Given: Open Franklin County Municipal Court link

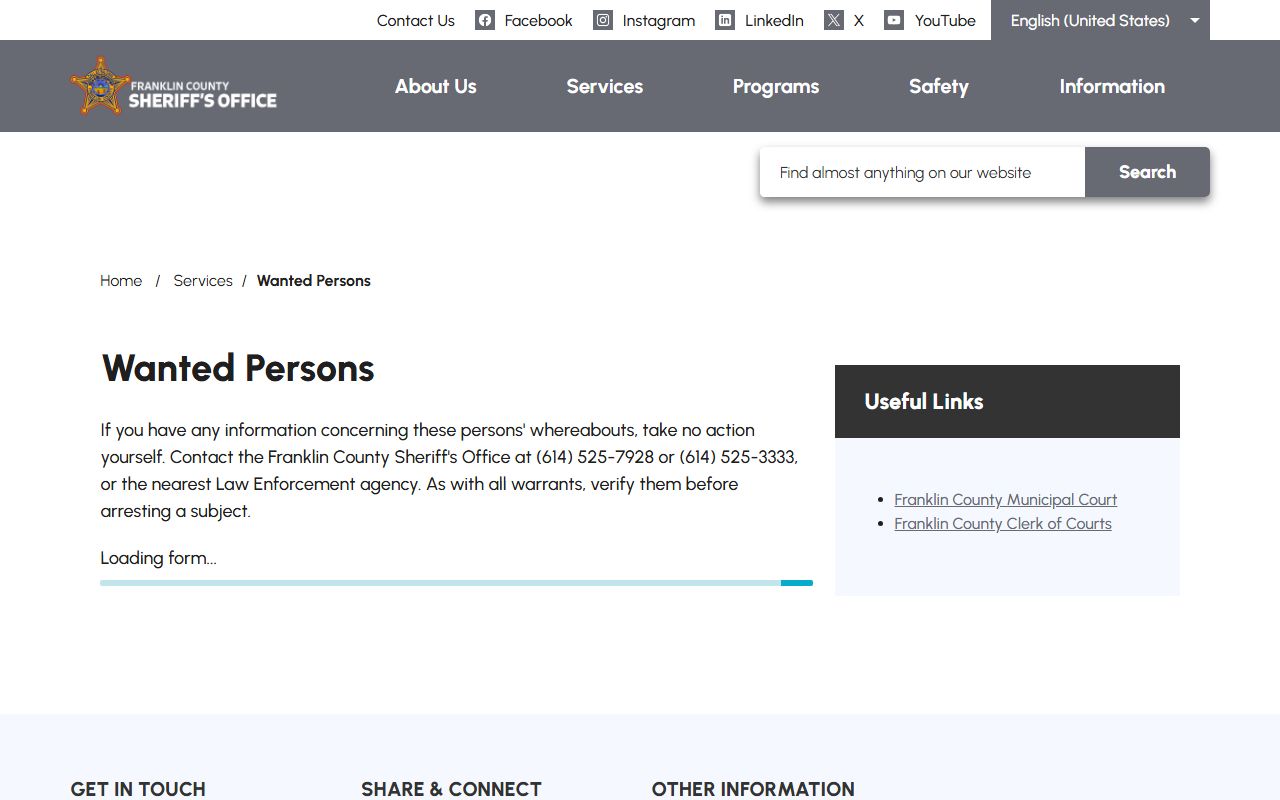Looking at the screenshot, I should [1006, 500].
